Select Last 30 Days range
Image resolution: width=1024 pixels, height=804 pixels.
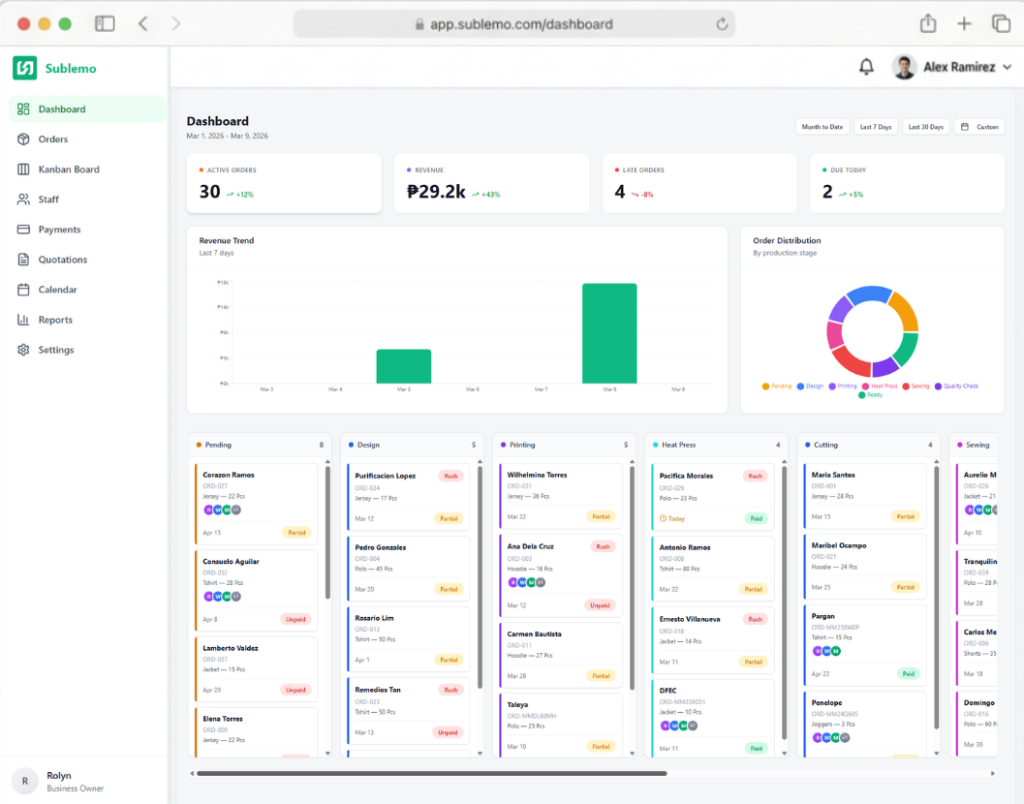pos(926,127)
